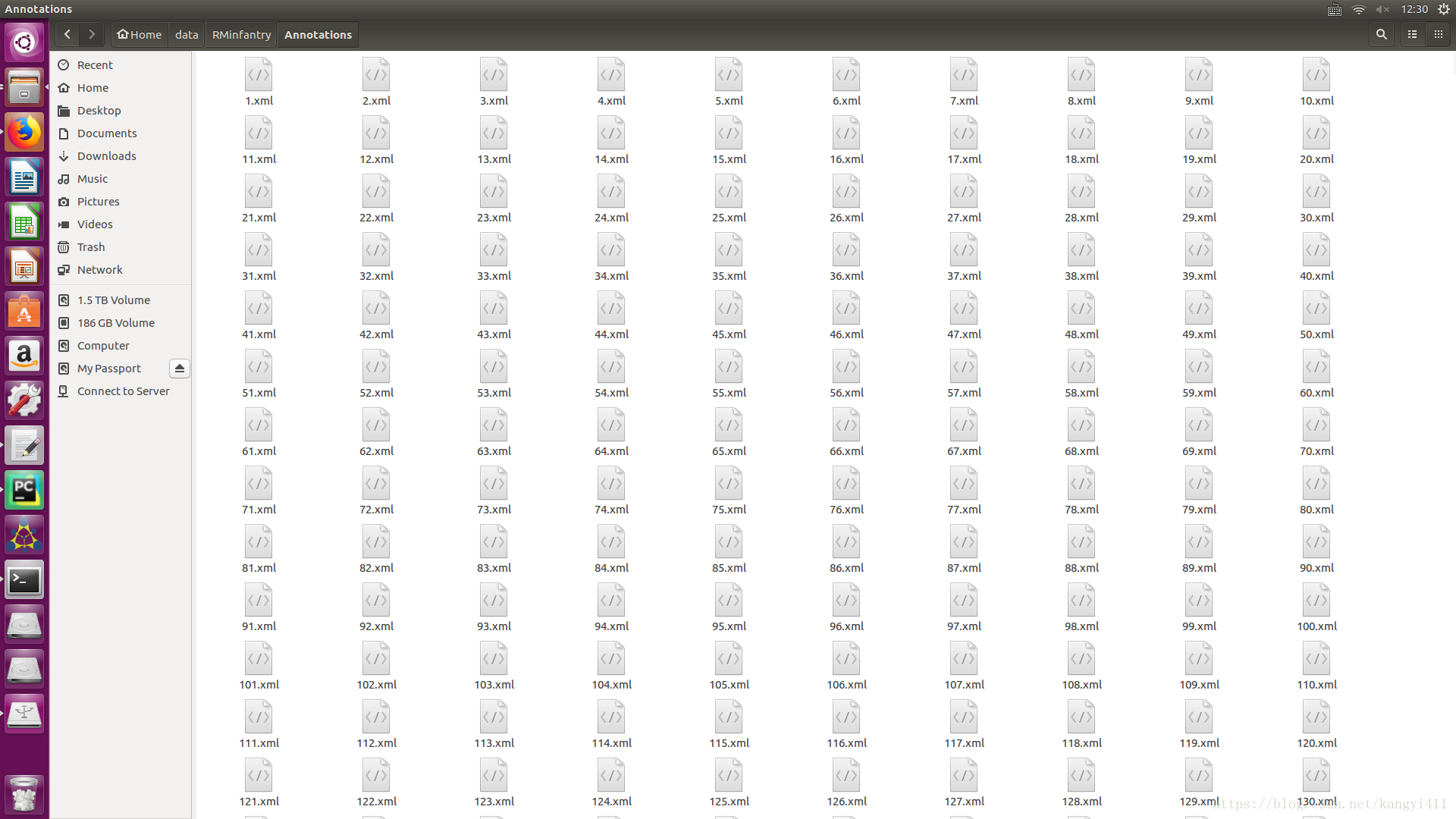The width and height of the screenshot is (1456, 819).
Task: Select file 25.xml
Action: (x=729, y=199)
